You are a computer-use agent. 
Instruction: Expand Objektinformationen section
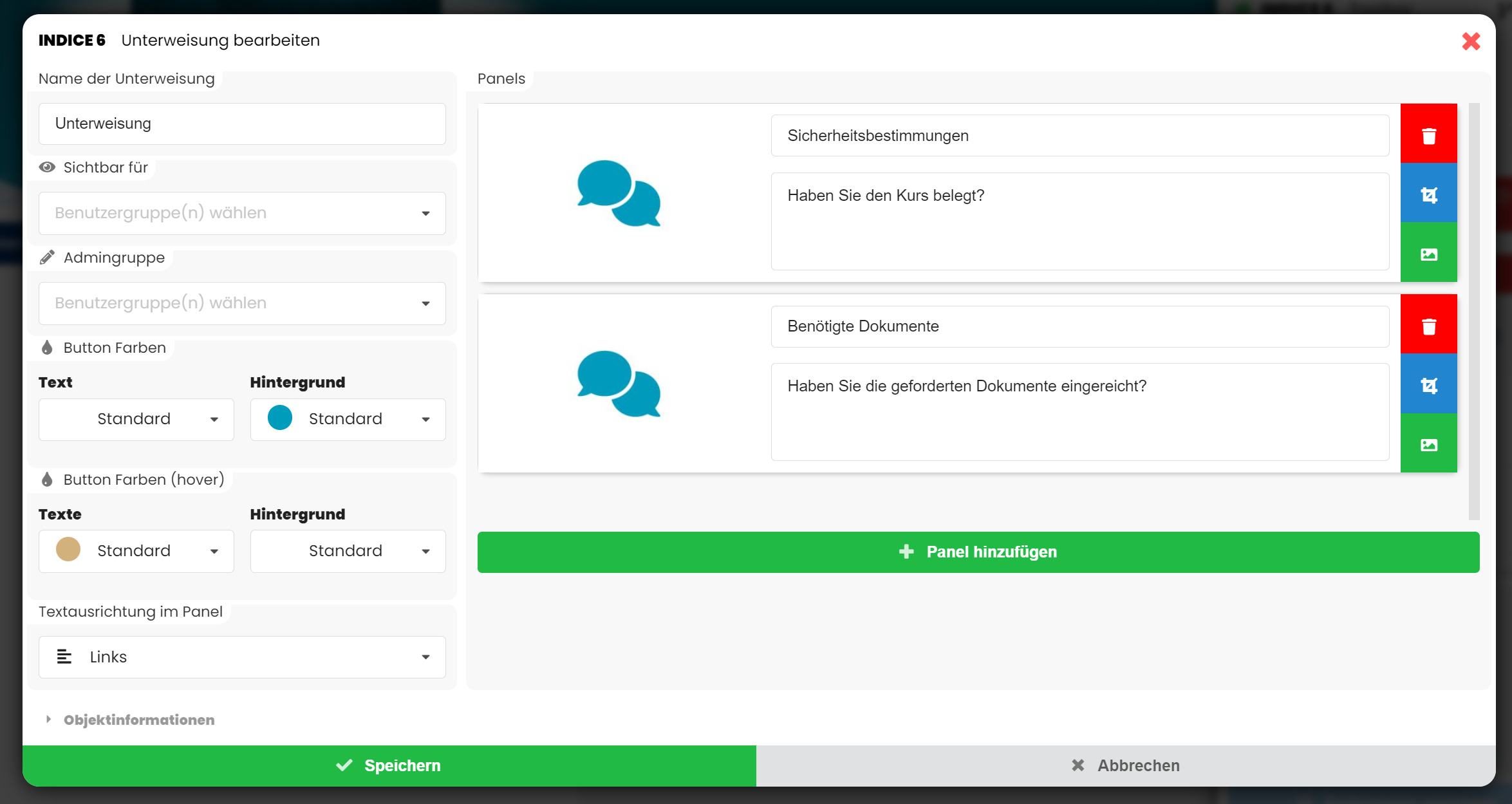(x=138, y=720)
